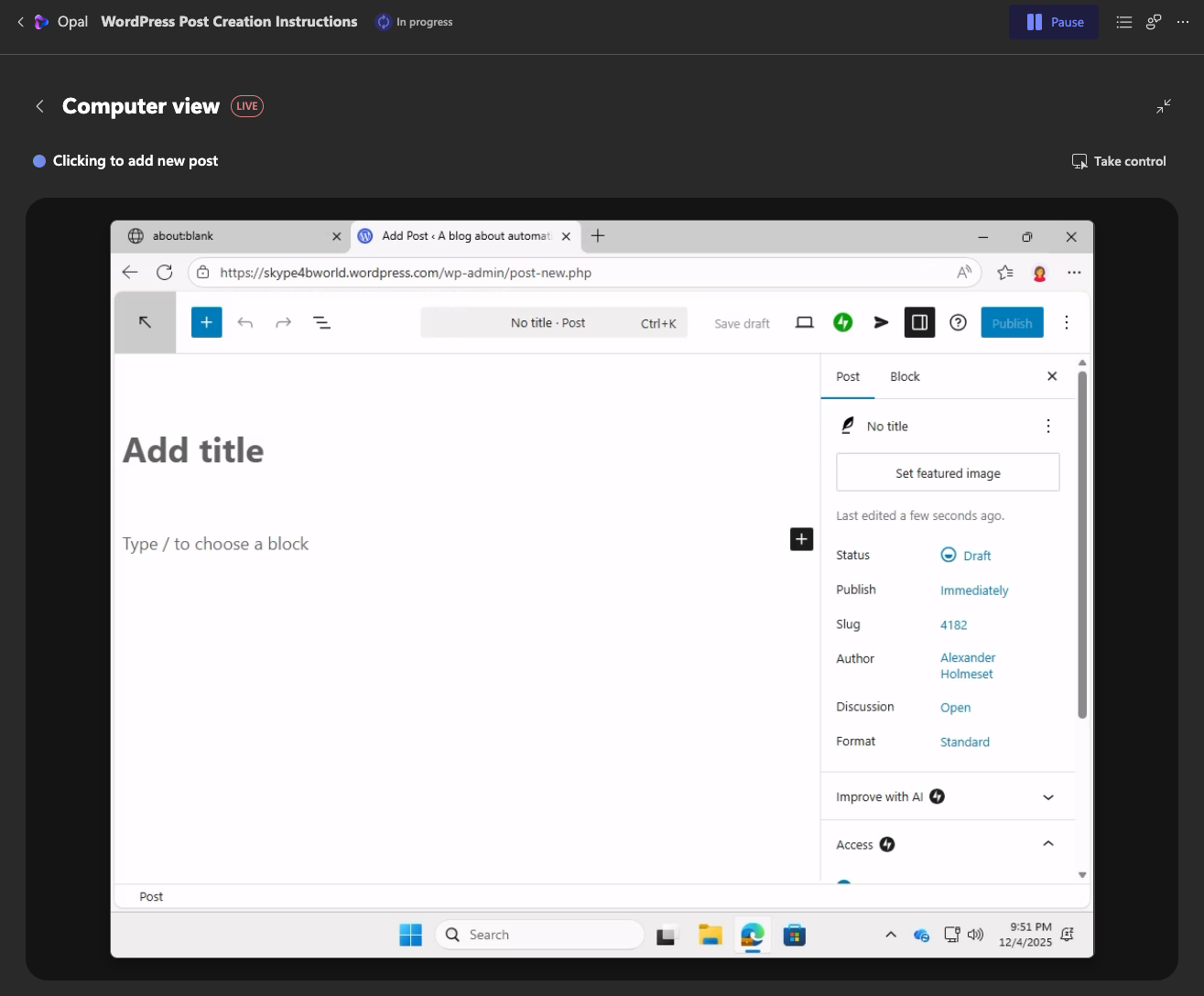Click the Redo arrow in editor toolbar
1204x996 pixels.
coord(284,322)
